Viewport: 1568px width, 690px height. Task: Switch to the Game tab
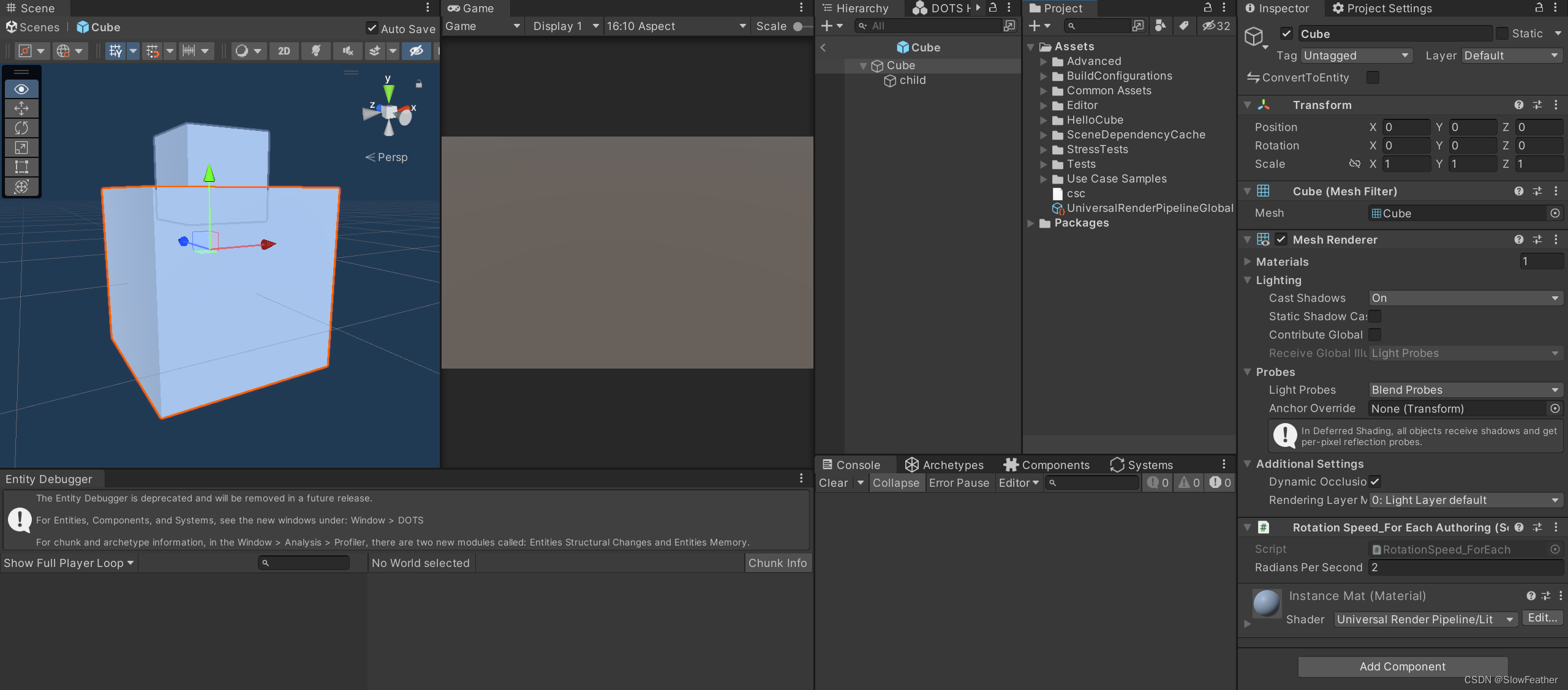tap(471, 8)
